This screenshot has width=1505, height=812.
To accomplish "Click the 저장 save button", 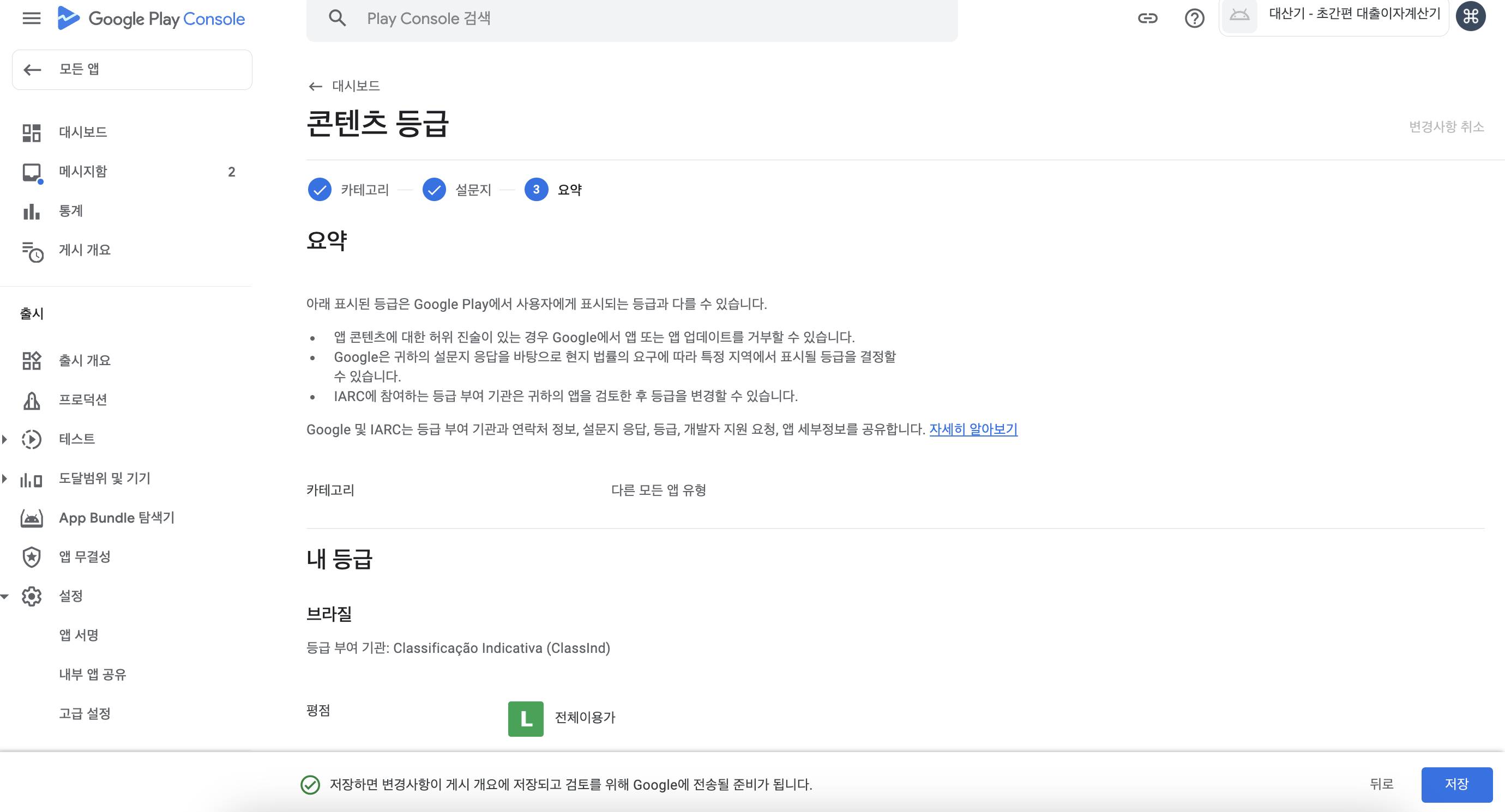I will coord(1456,784).
